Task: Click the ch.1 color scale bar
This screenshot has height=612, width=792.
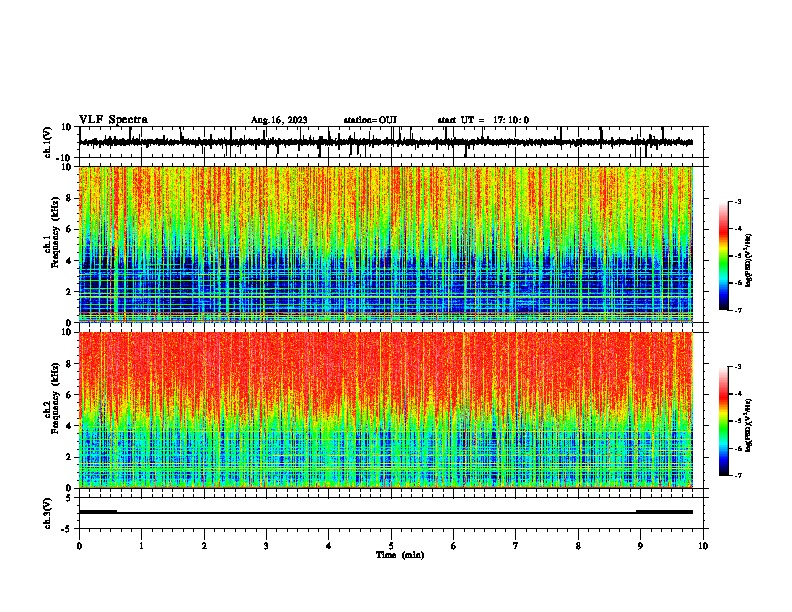Action: (724, 256)
